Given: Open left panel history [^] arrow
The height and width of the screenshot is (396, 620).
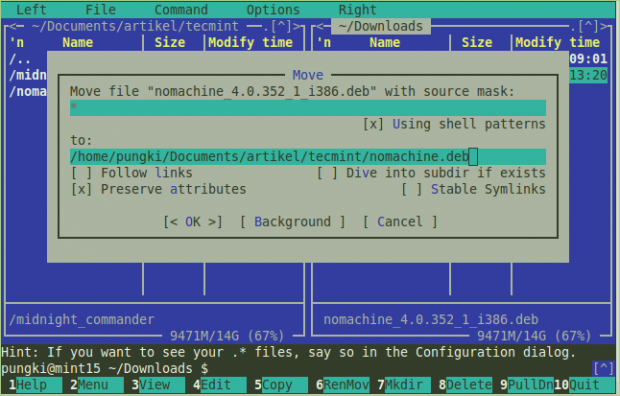Looking at the screenshot, I should click(x=281, y=27).
